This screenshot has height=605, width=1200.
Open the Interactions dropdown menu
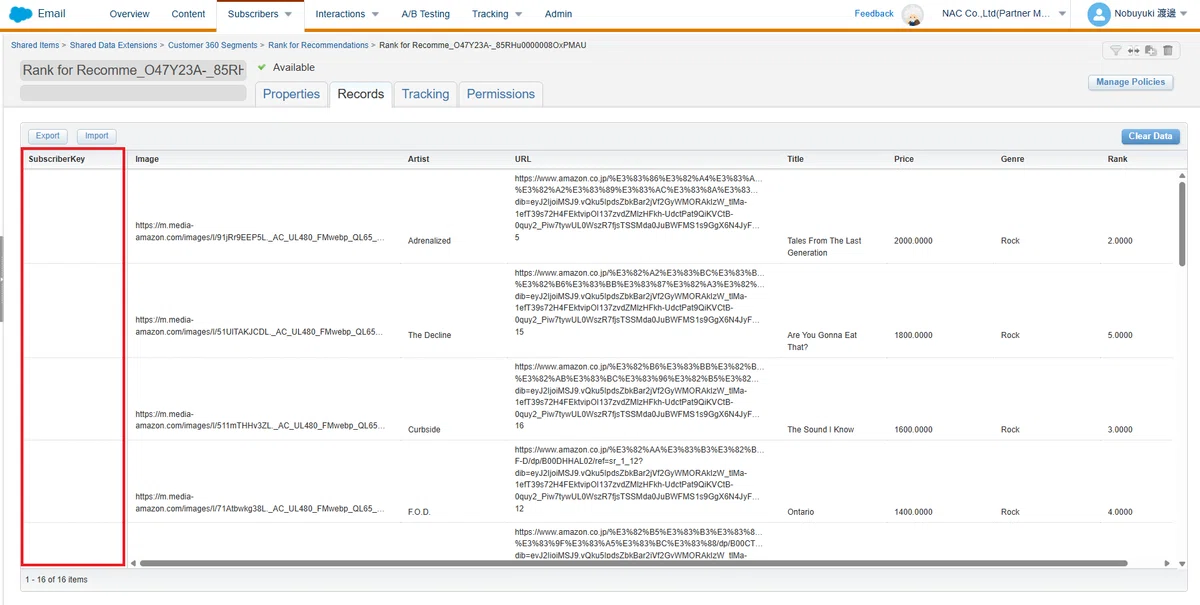click(x=347, y=14)
